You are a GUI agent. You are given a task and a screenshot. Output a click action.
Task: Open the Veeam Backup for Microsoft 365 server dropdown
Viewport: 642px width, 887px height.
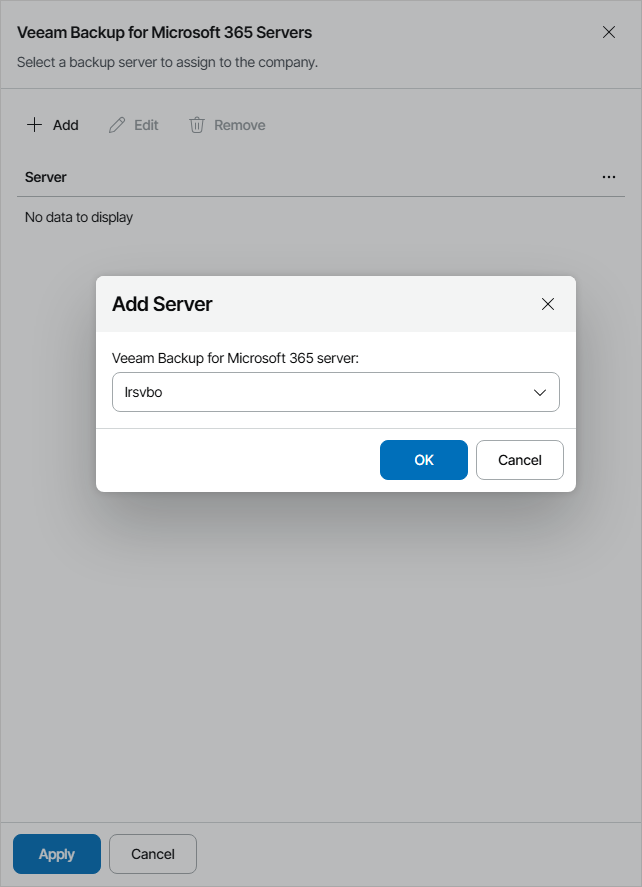tap(335, 392)
